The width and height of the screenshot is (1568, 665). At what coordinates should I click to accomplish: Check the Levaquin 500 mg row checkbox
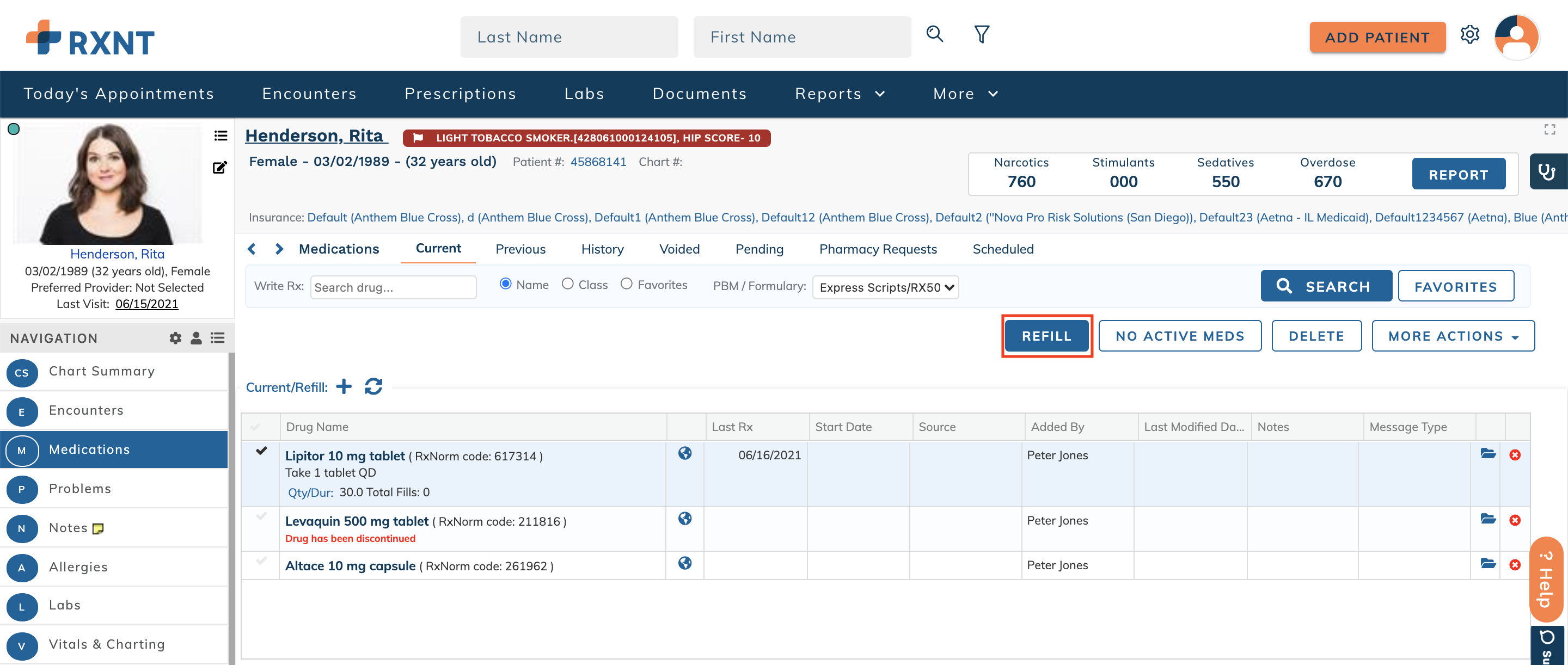point(261,516)
